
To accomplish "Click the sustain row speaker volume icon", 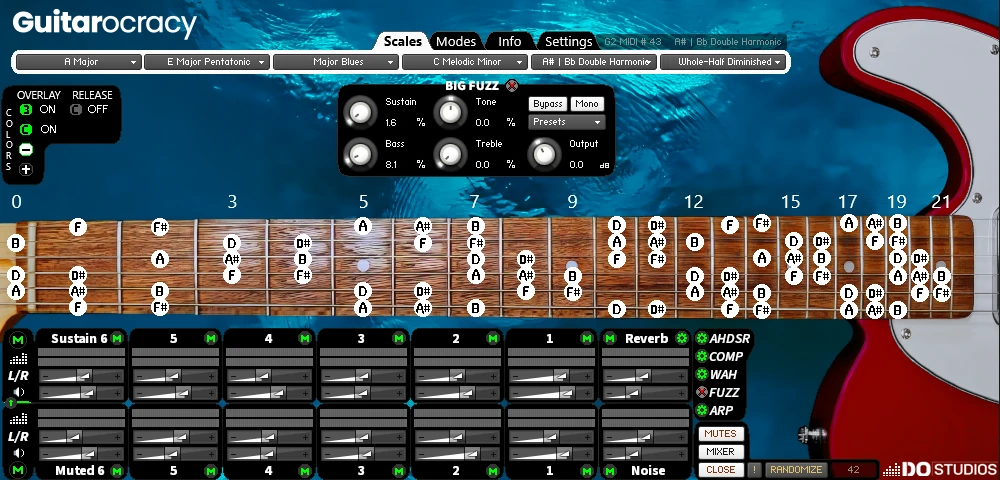I will tap(19, 392).
